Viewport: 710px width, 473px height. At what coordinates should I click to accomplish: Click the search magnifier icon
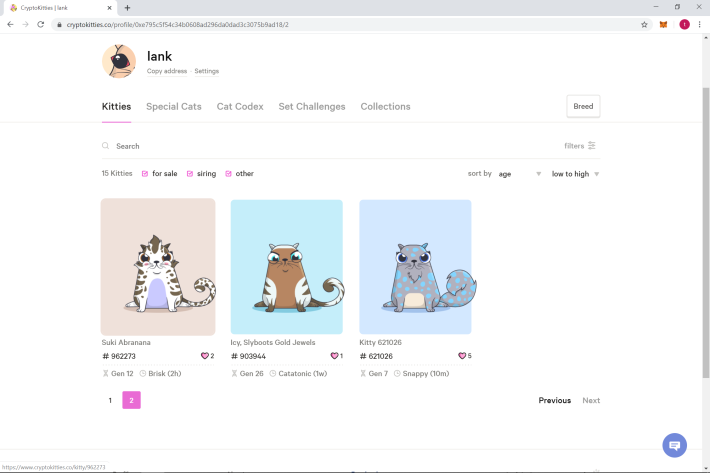tap(106, 146)
